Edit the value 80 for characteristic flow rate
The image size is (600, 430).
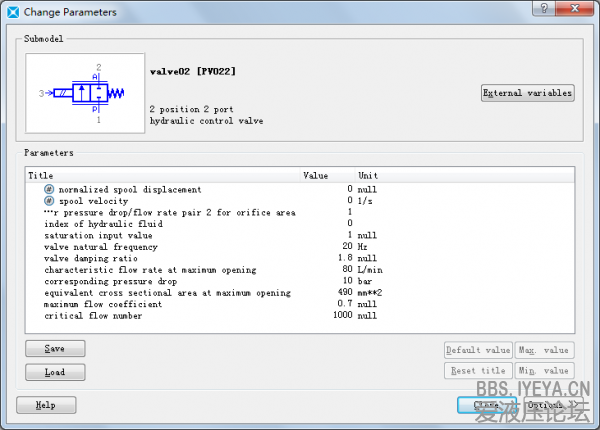346,270
